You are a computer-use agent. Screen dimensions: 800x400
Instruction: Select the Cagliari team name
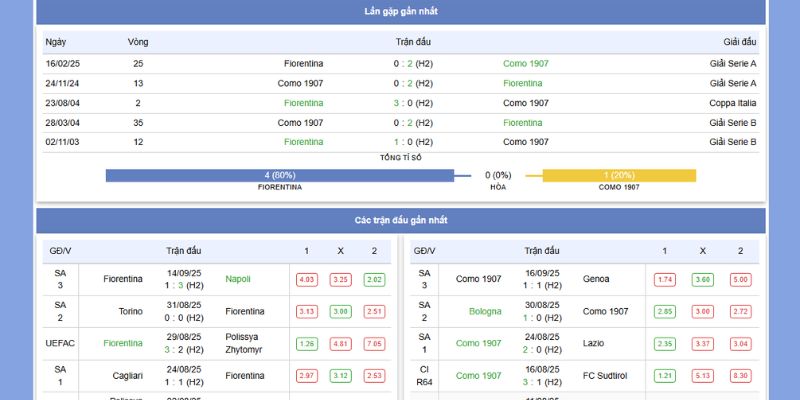128,375
